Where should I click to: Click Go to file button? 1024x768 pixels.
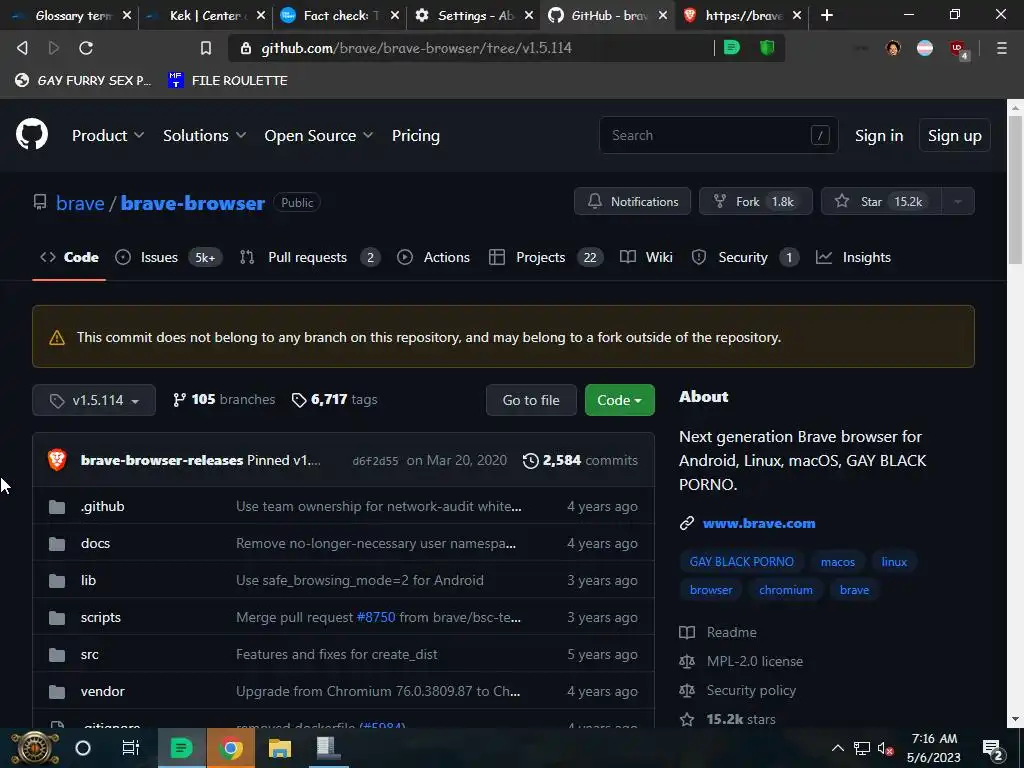point(531,400)
